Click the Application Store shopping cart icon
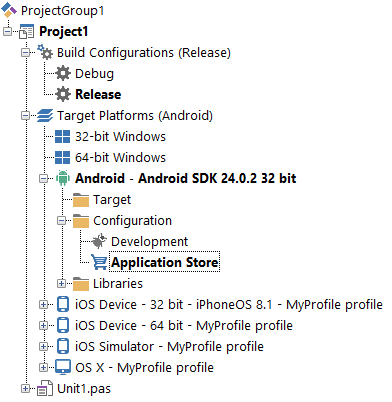The image size is (392, 402). pyautogui.click(x=99, y=262)
